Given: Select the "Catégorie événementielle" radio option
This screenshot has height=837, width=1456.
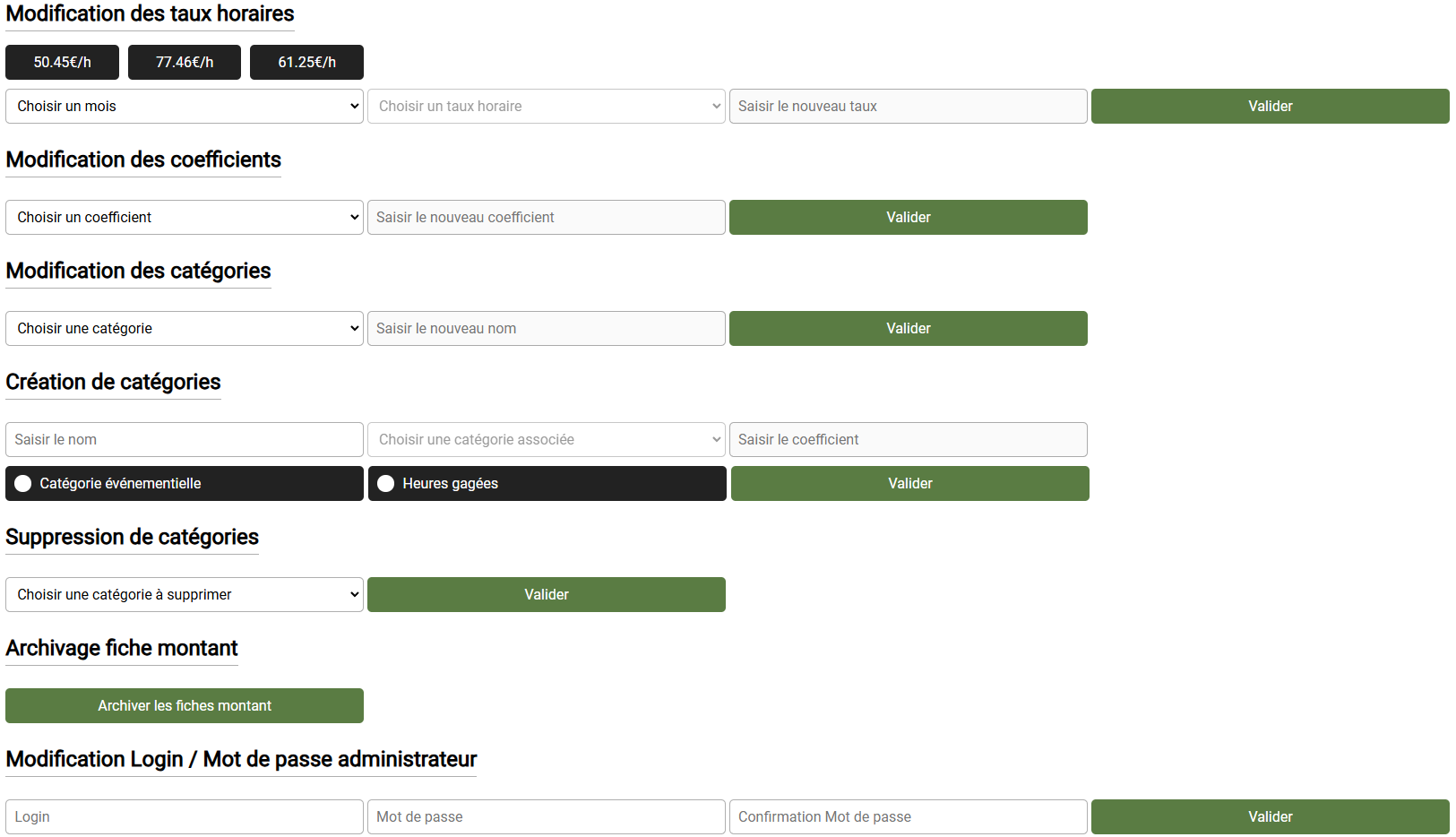Looking at the screenshot, I should [x=22, y=483].
